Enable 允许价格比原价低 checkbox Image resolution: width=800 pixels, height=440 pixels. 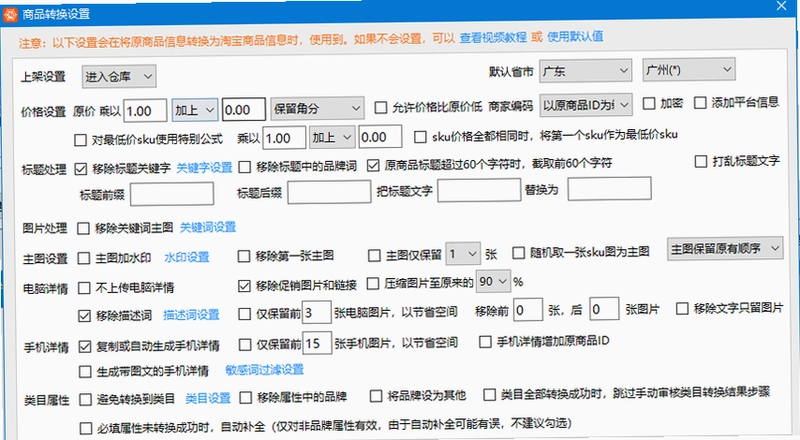381,107
